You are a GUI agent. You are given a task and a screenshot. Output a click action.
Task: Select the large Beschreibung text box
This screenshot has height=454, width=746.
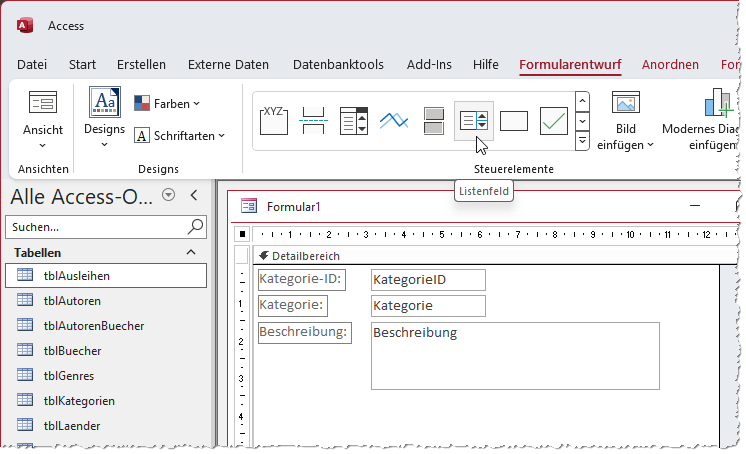tap(515, 356)
